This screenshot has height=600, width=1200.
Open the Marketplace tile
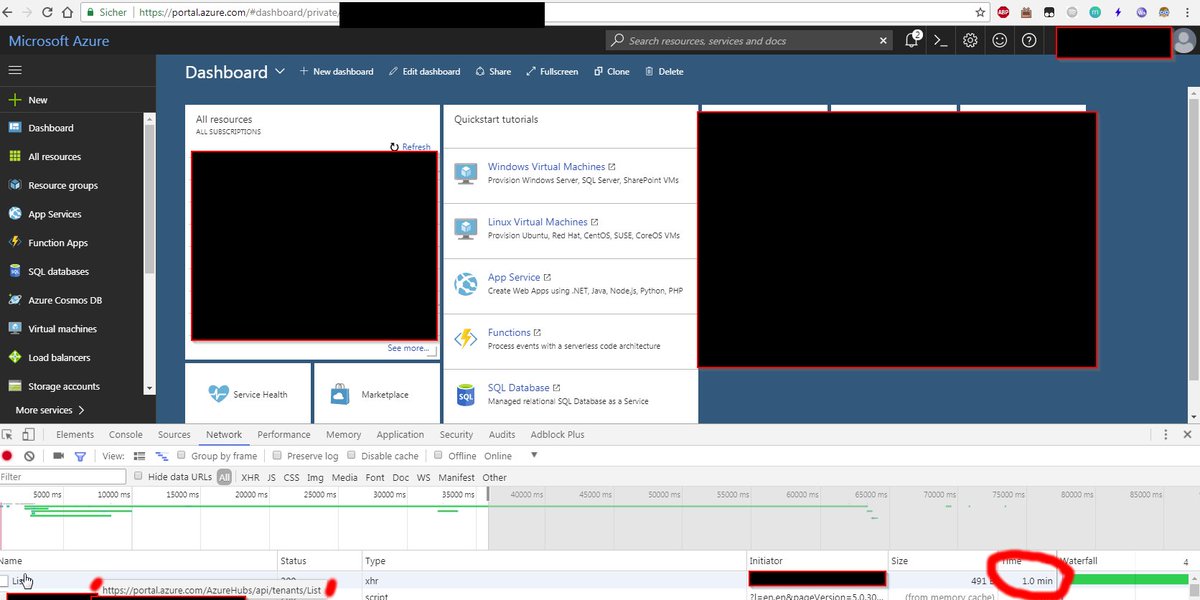(376, 394)
